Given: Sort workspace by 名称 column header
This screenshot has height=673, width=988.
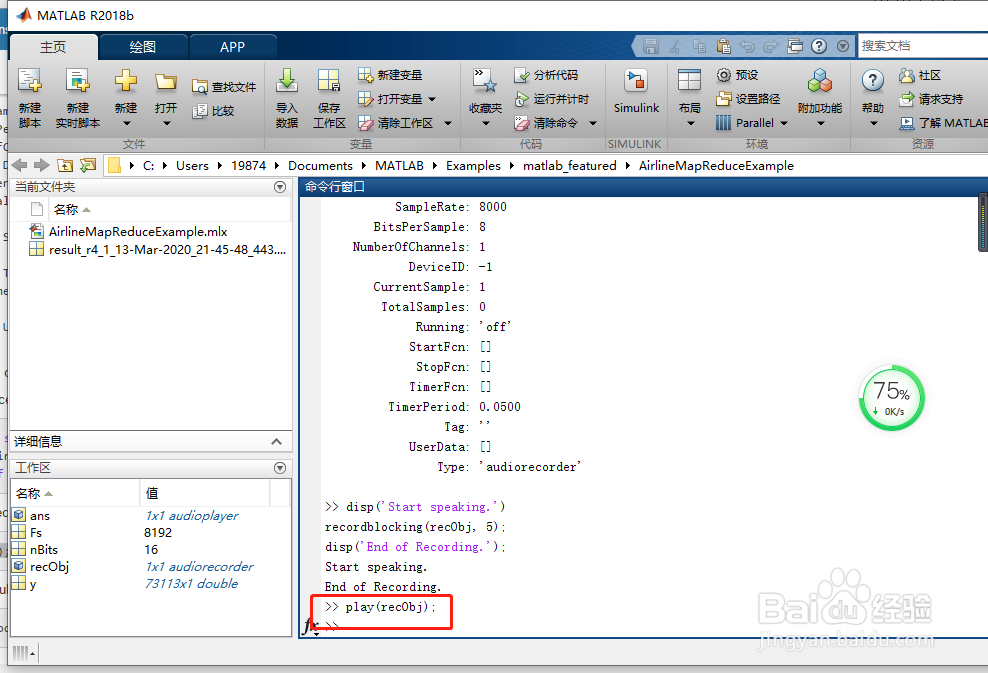Looking at the screenshot, I should point(75,493).
